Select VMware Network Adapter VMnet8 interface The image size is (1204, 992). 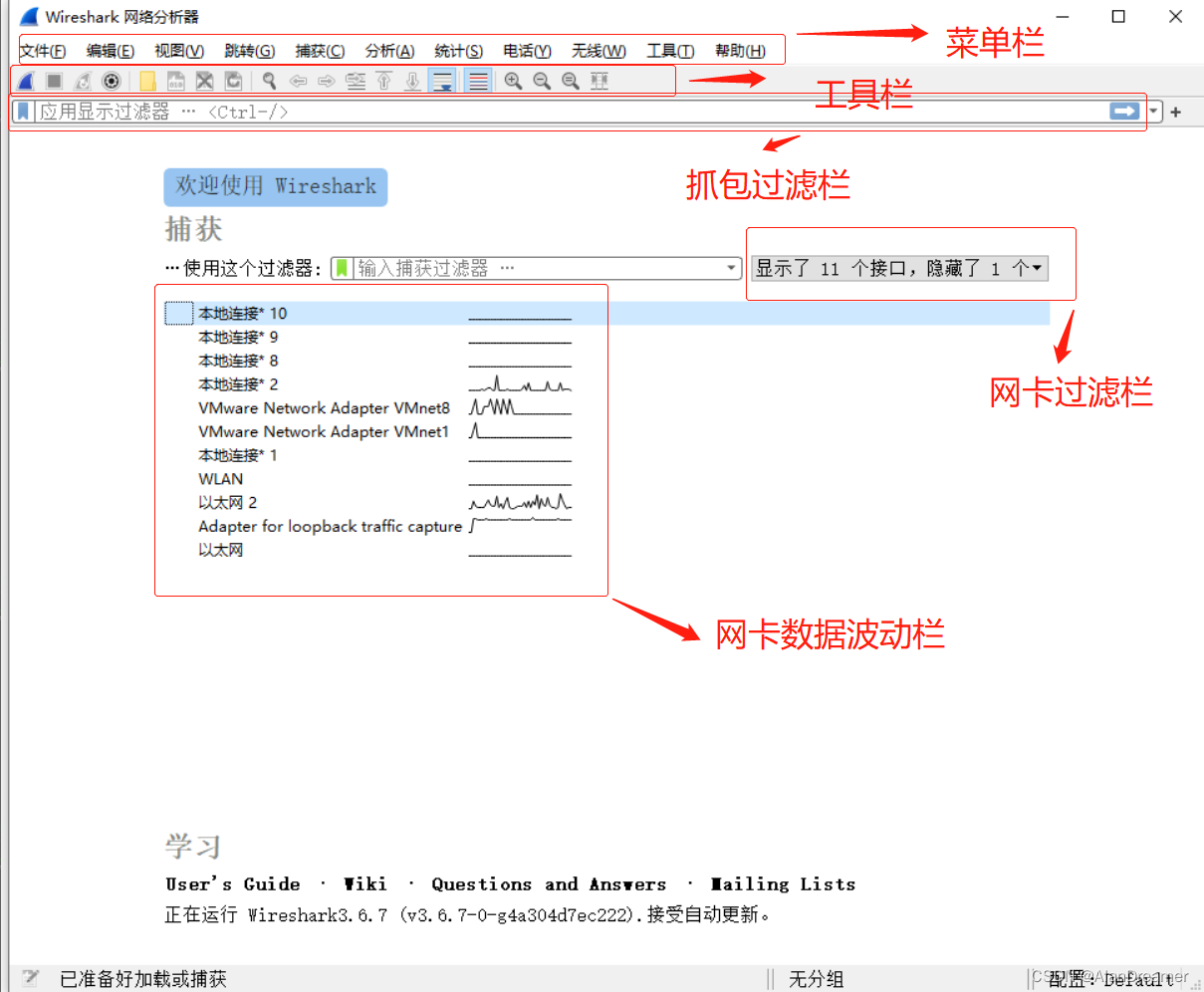(324, 408)
